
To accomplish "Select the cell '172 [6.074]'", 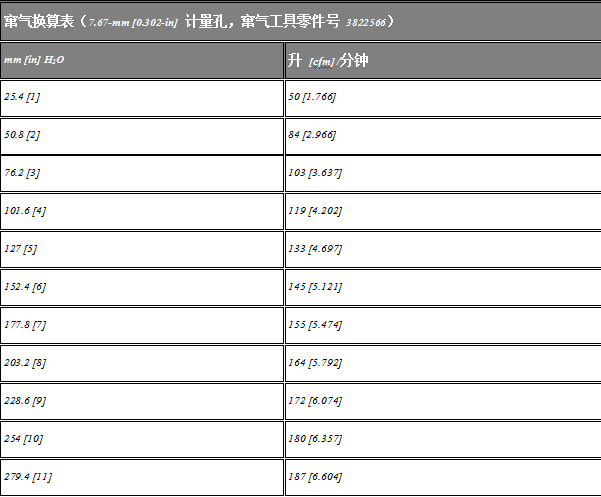I will [443, 401].
